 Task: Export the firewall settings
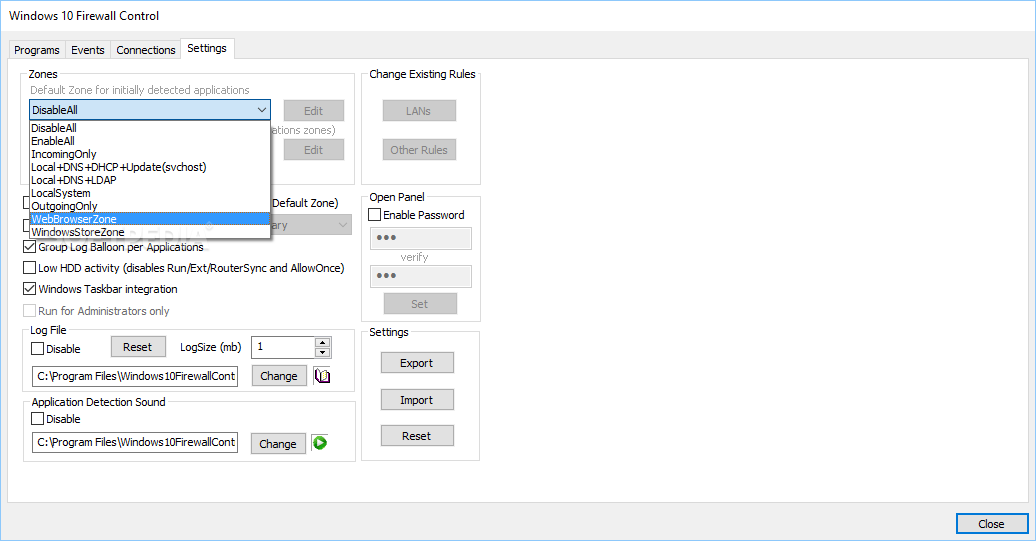tap(417, 363)
